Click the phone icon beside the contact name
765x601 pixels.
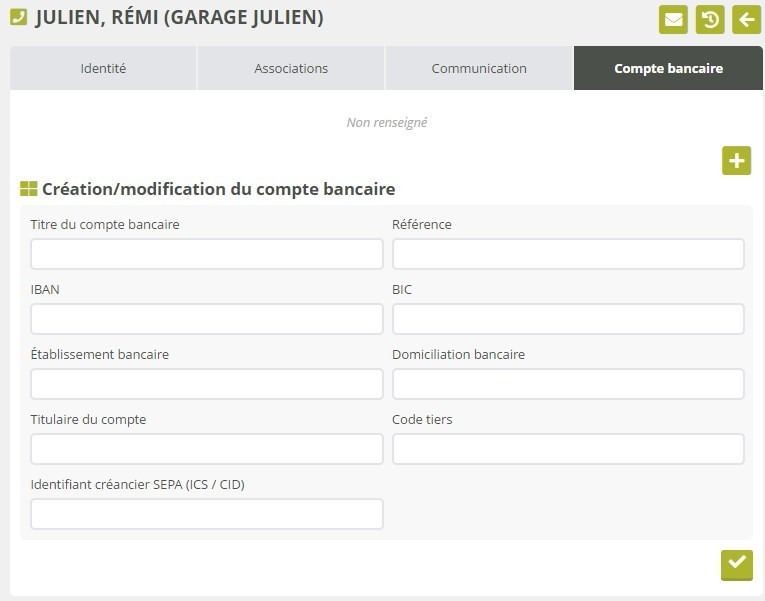[18, 18]
